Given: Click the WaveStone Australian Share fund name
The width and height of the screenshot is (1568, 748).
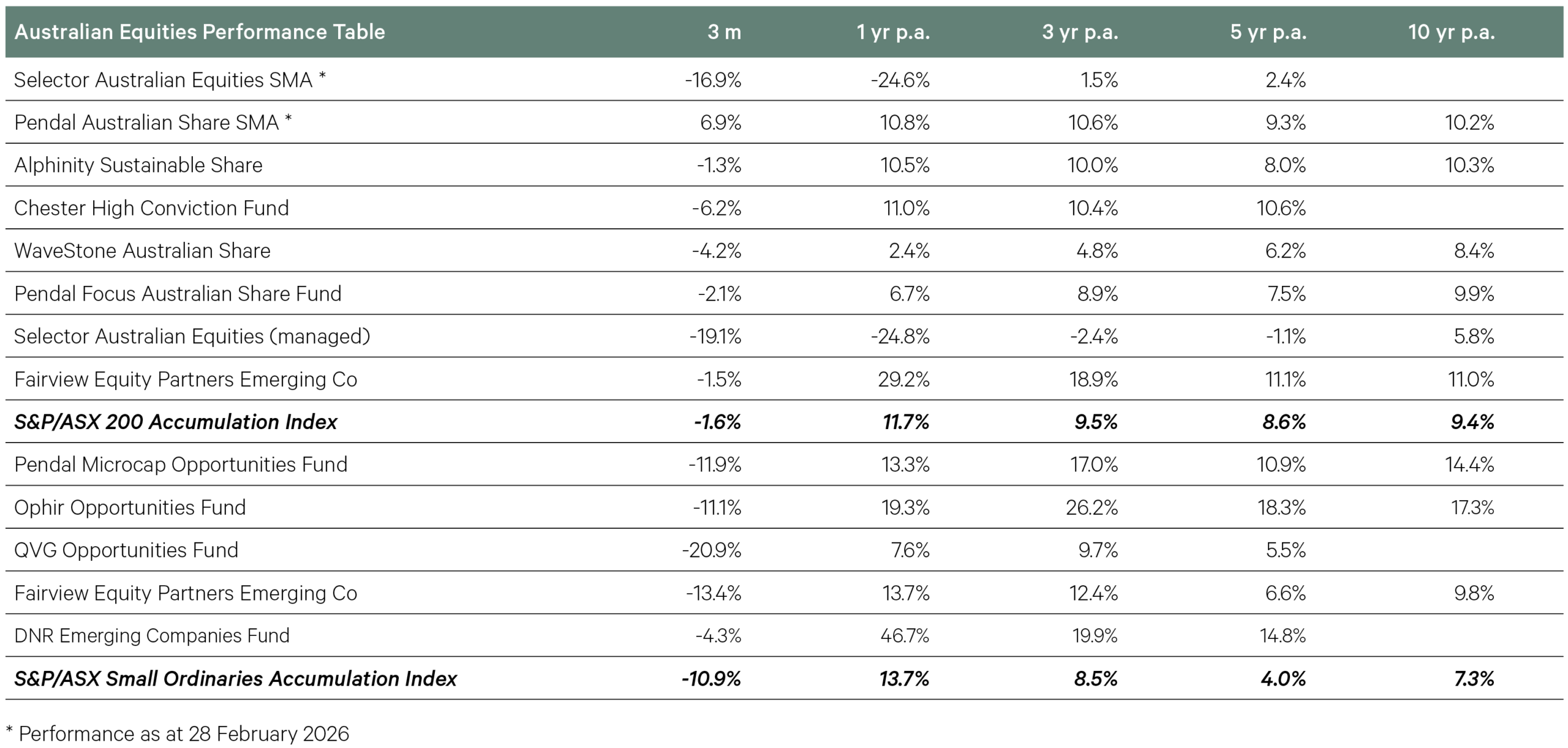Looking at the screenshot, I should [142, 251].
